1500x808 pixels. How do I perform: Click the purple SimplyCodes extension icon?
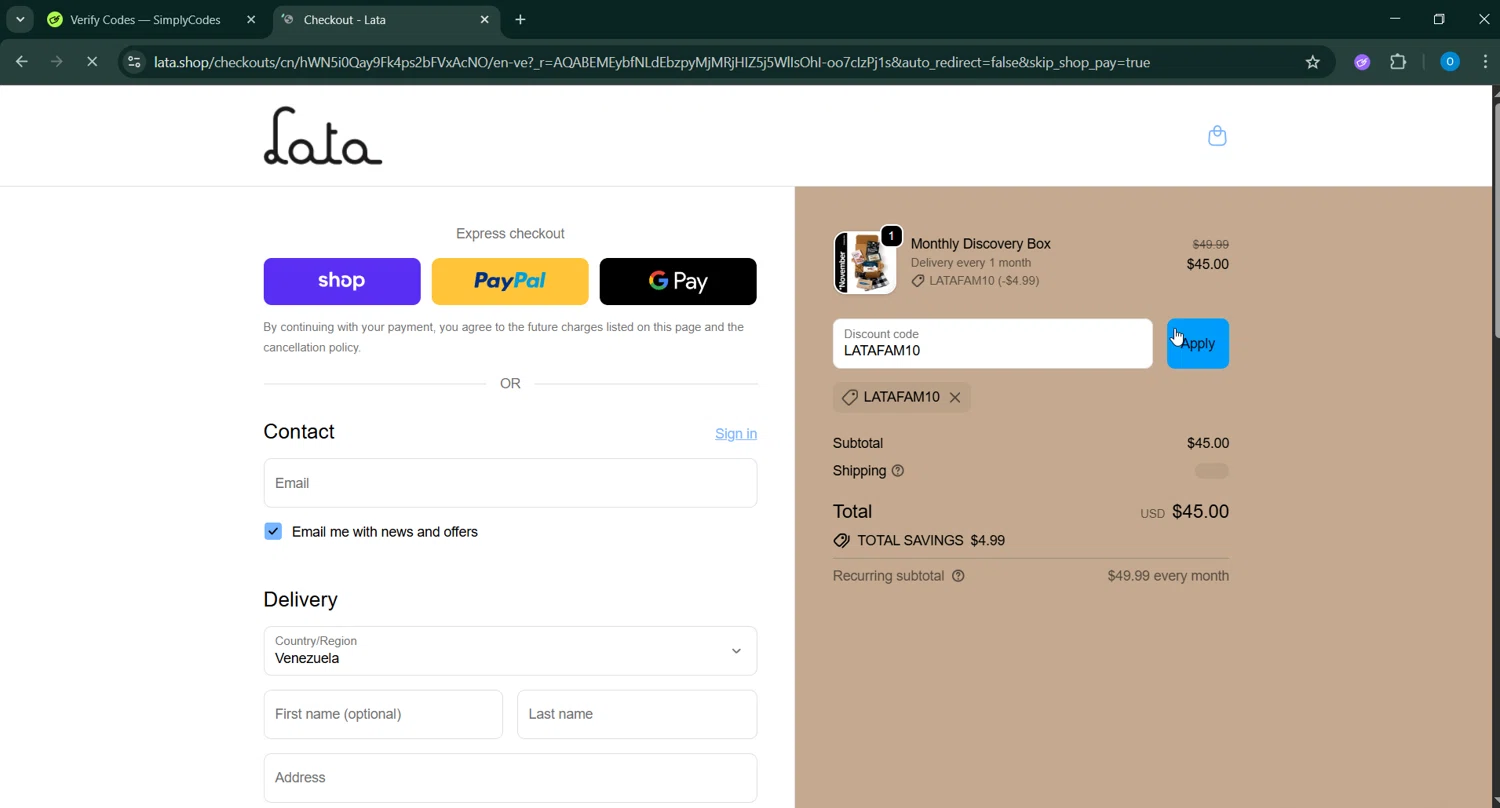[x=1362, y=62]
